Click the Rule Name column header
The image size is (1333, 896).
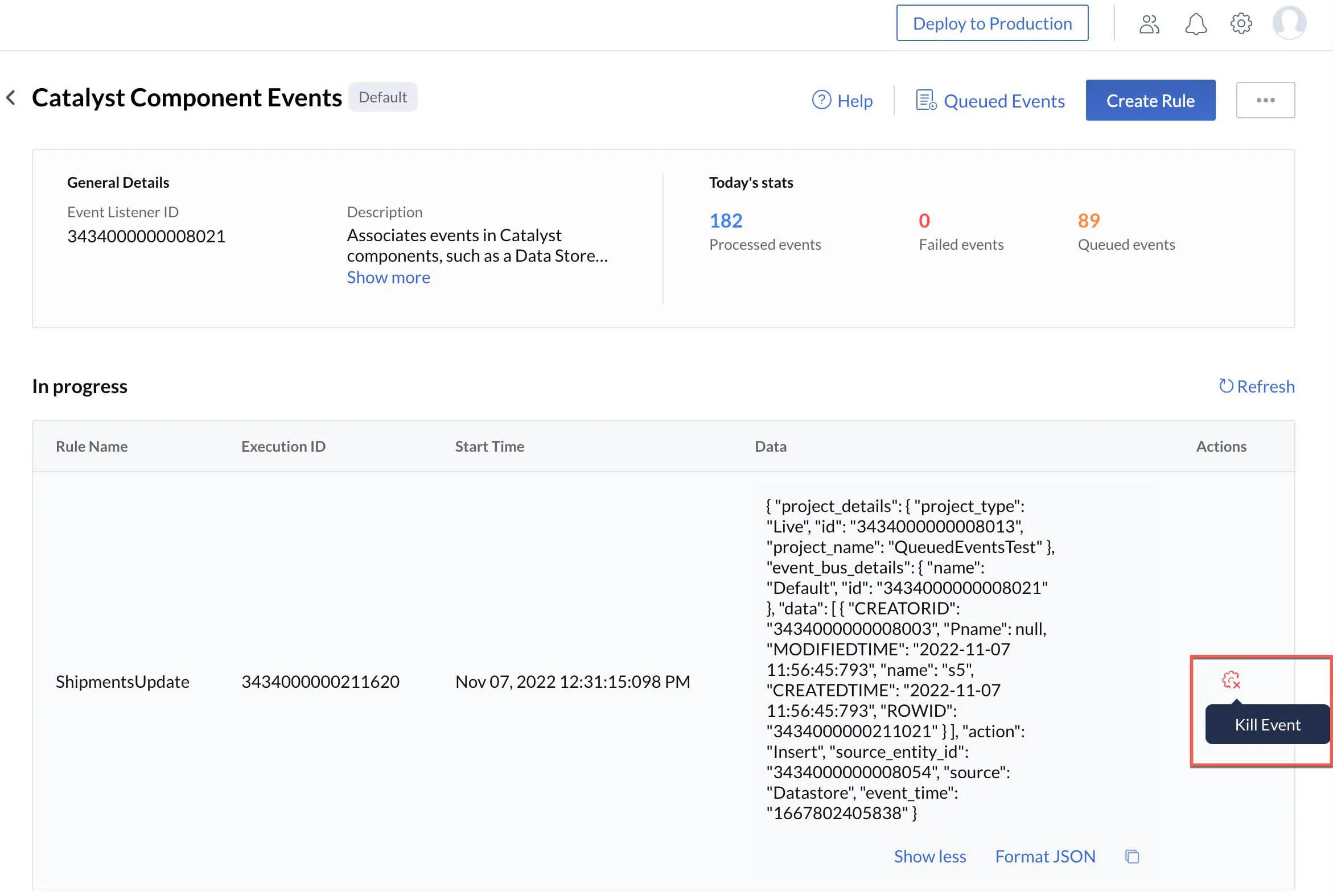(92, 446)
